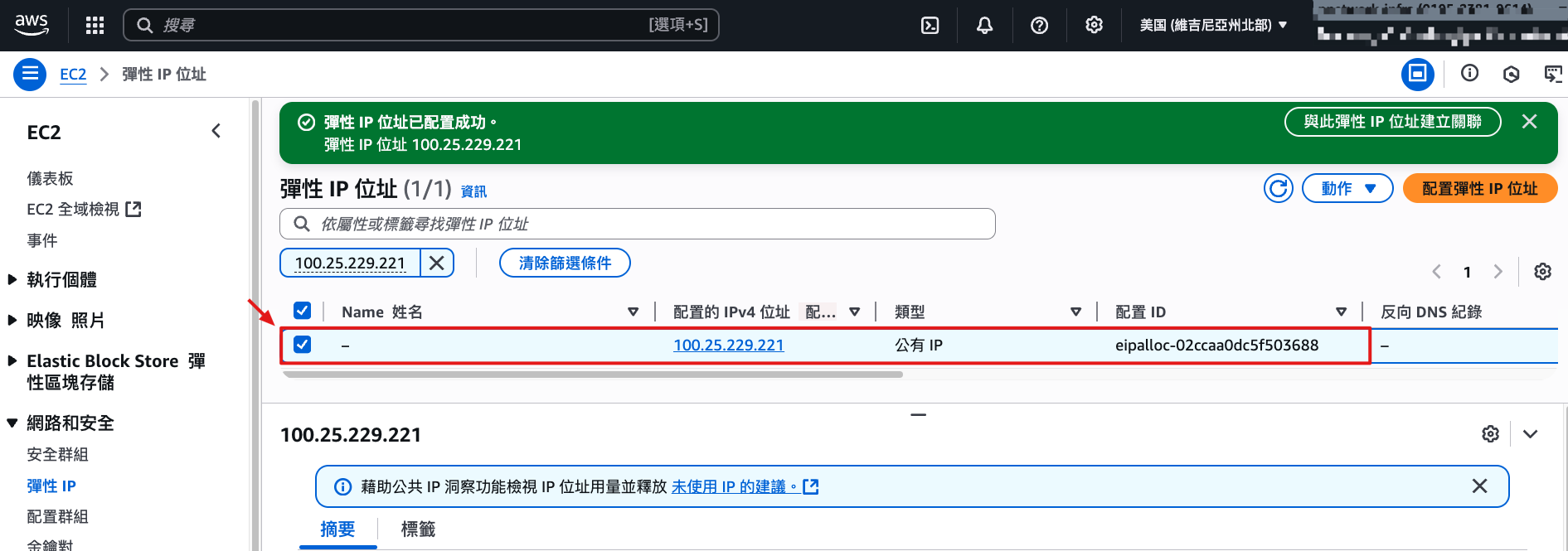Viewport: 1568px width, 551px height.
Task: Open the 動作 actions dropdown
Action: [x=1347, y=189]
